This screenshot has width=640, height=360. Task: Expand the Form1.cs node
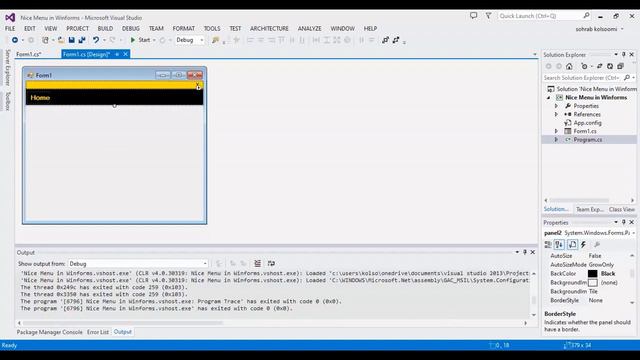point(556,131)
